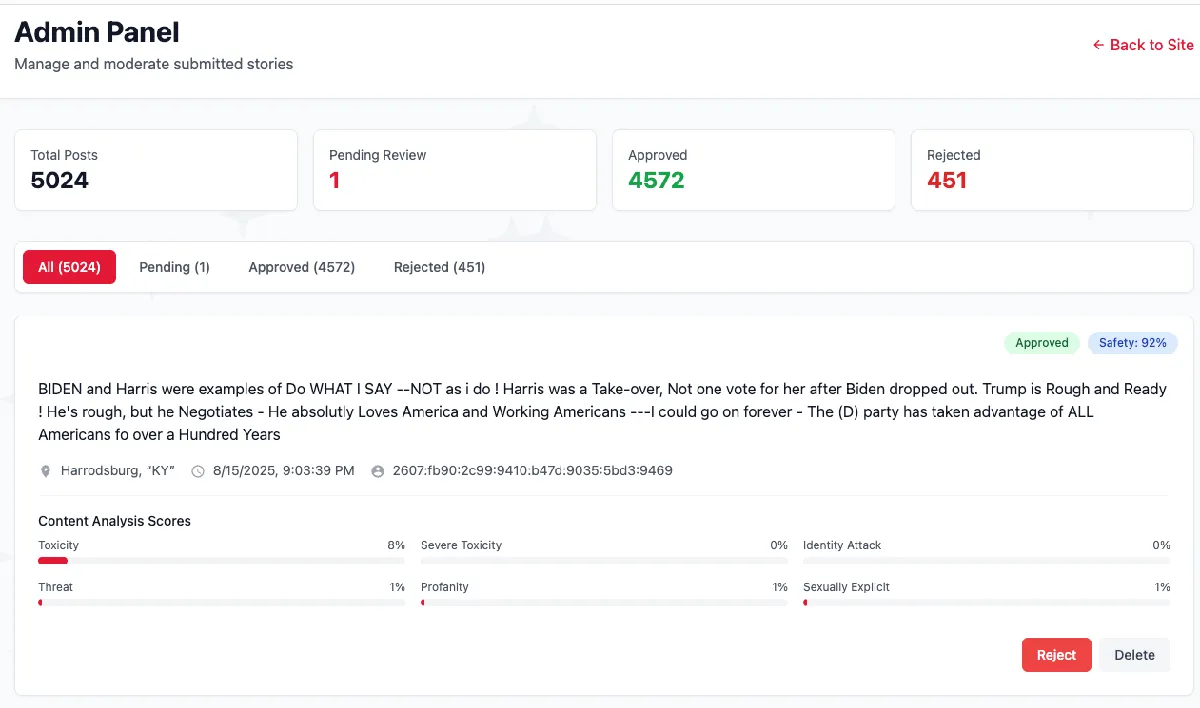This screenshot has width=1200, height=708.
Task: Click the Toxicity score bar
Action: tap(221, 561)
